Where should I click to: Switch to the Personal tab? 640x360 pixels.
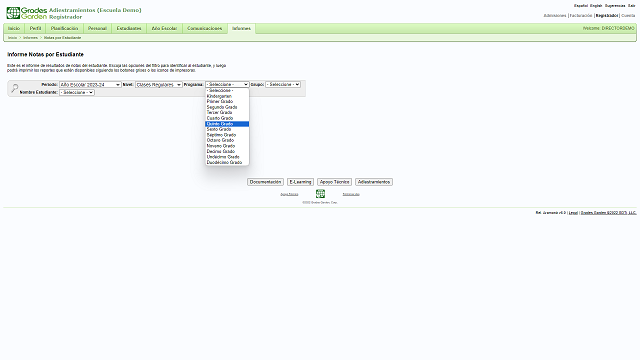click(97, 29)
